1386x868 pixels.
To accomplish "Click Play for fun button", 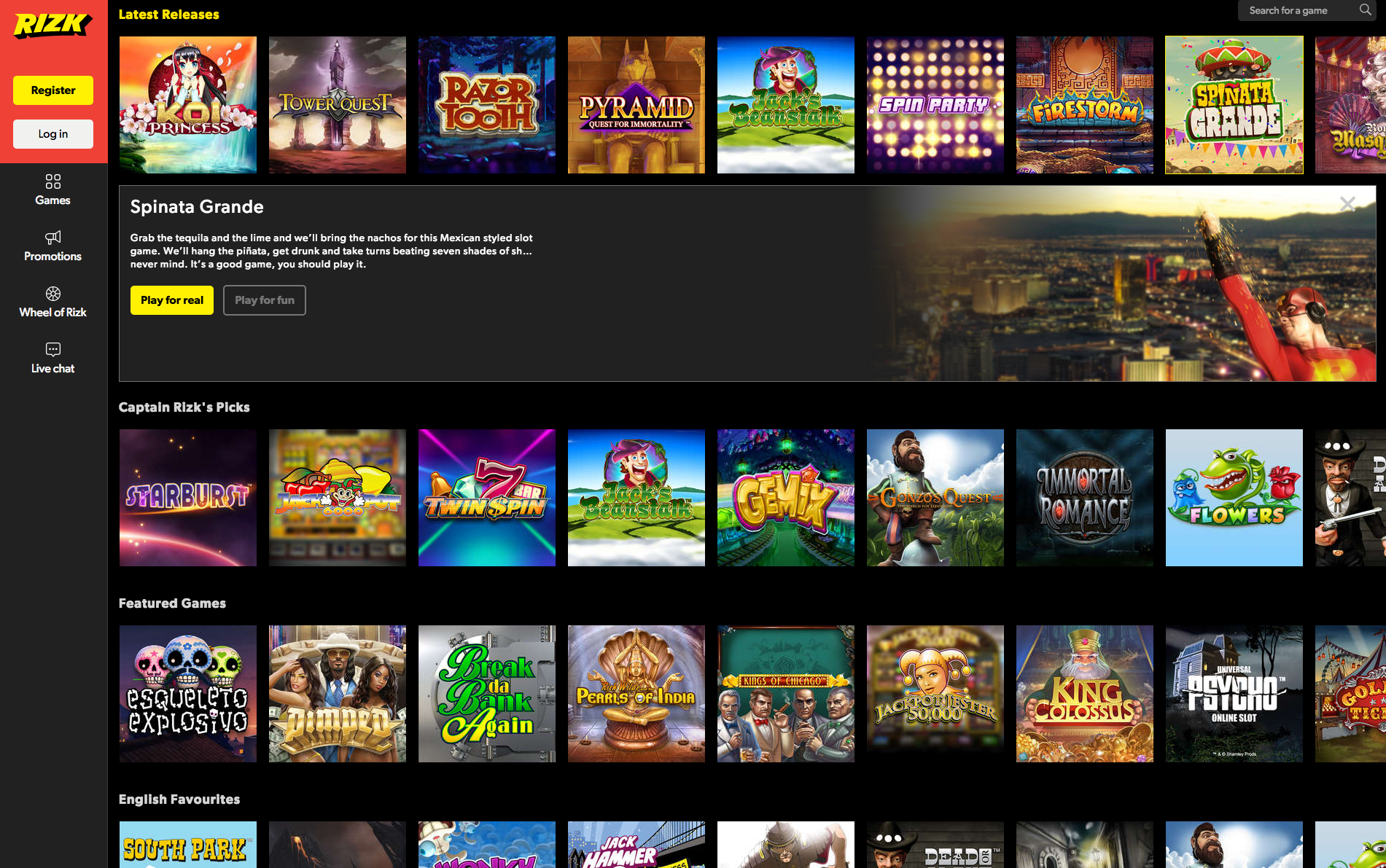I will click(x=265, y=300).
